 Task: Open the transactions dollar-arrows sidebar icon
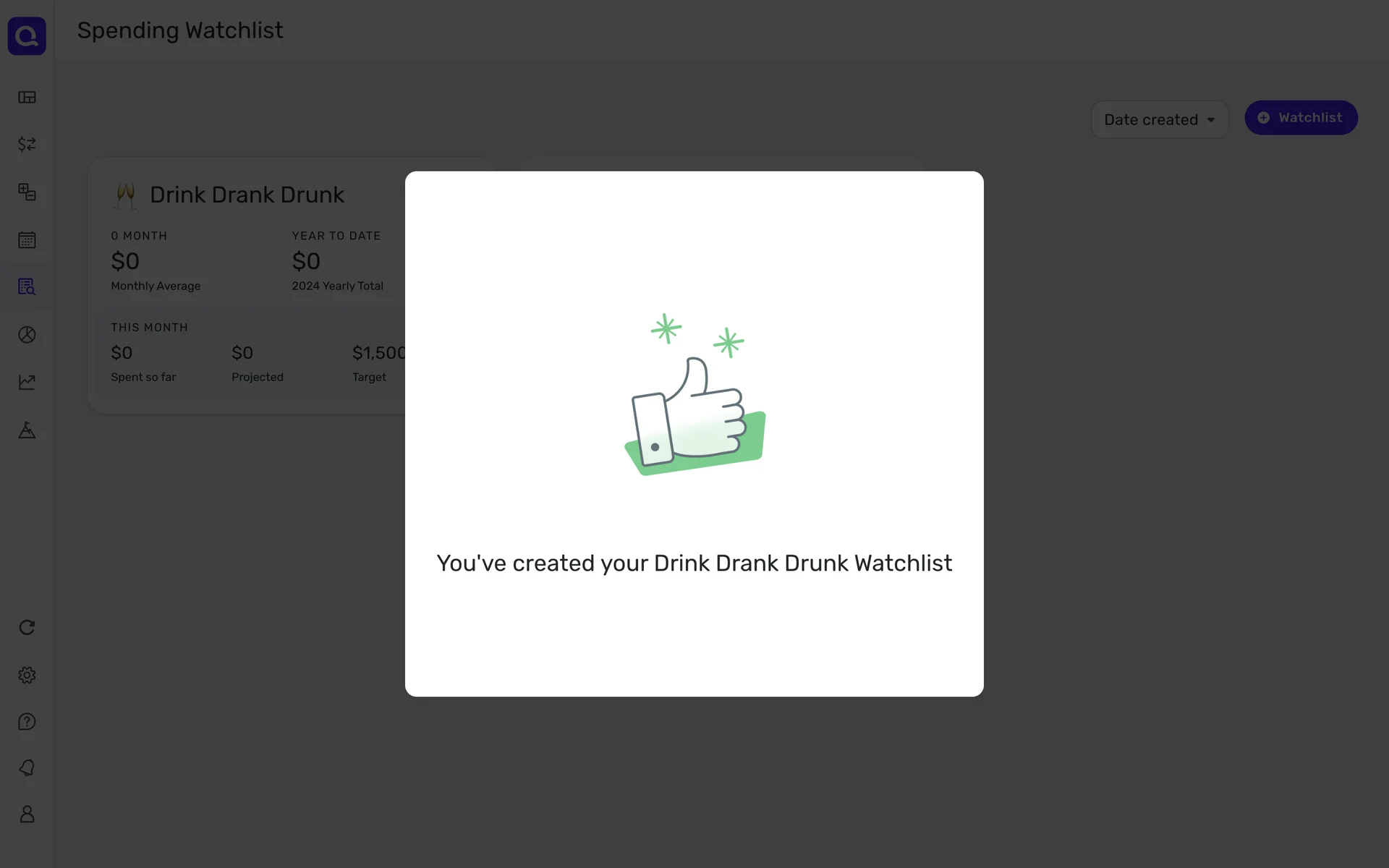click(27, 145)
